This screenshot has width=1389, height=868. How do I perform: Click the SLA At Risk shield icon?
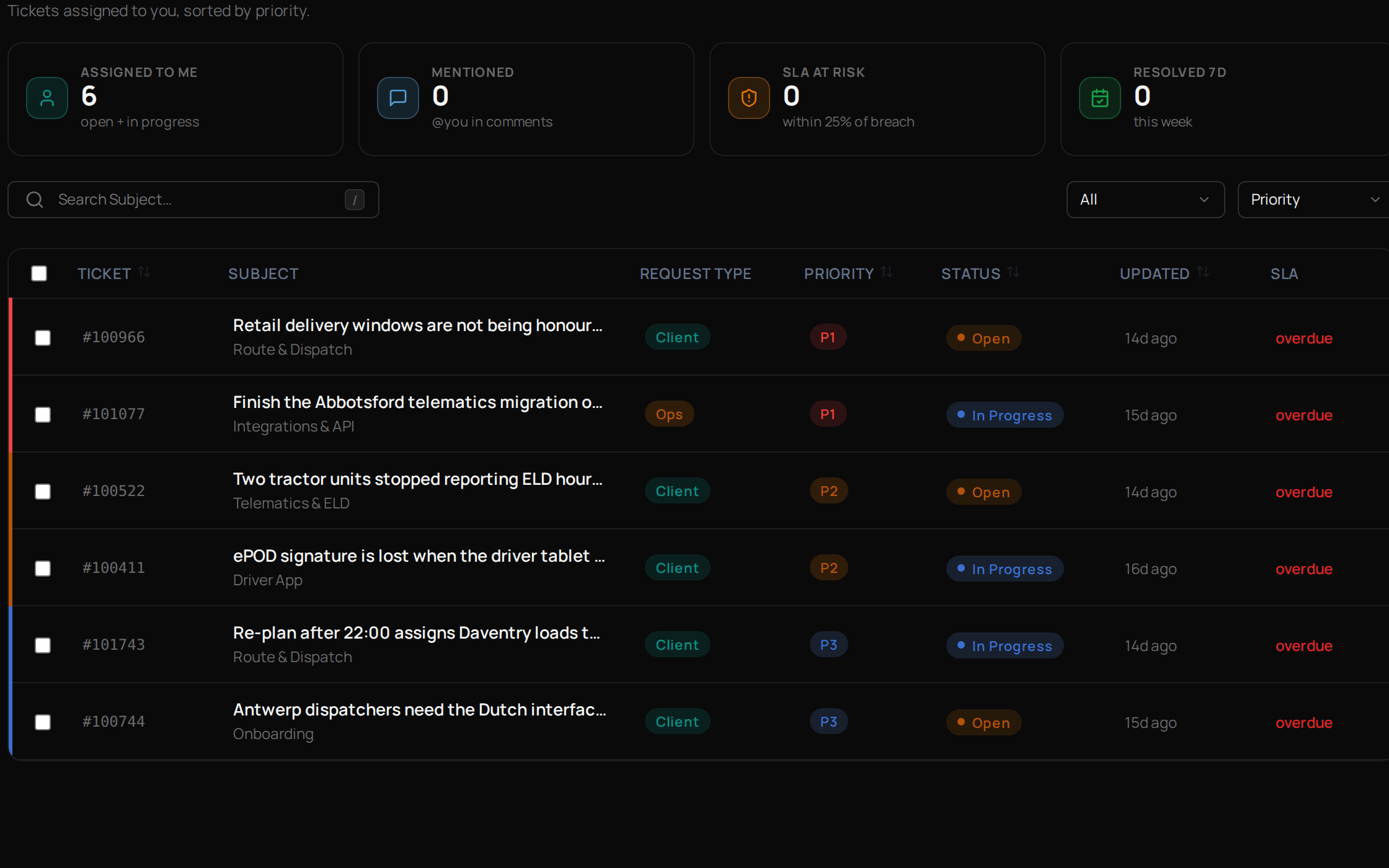point(749,98)
